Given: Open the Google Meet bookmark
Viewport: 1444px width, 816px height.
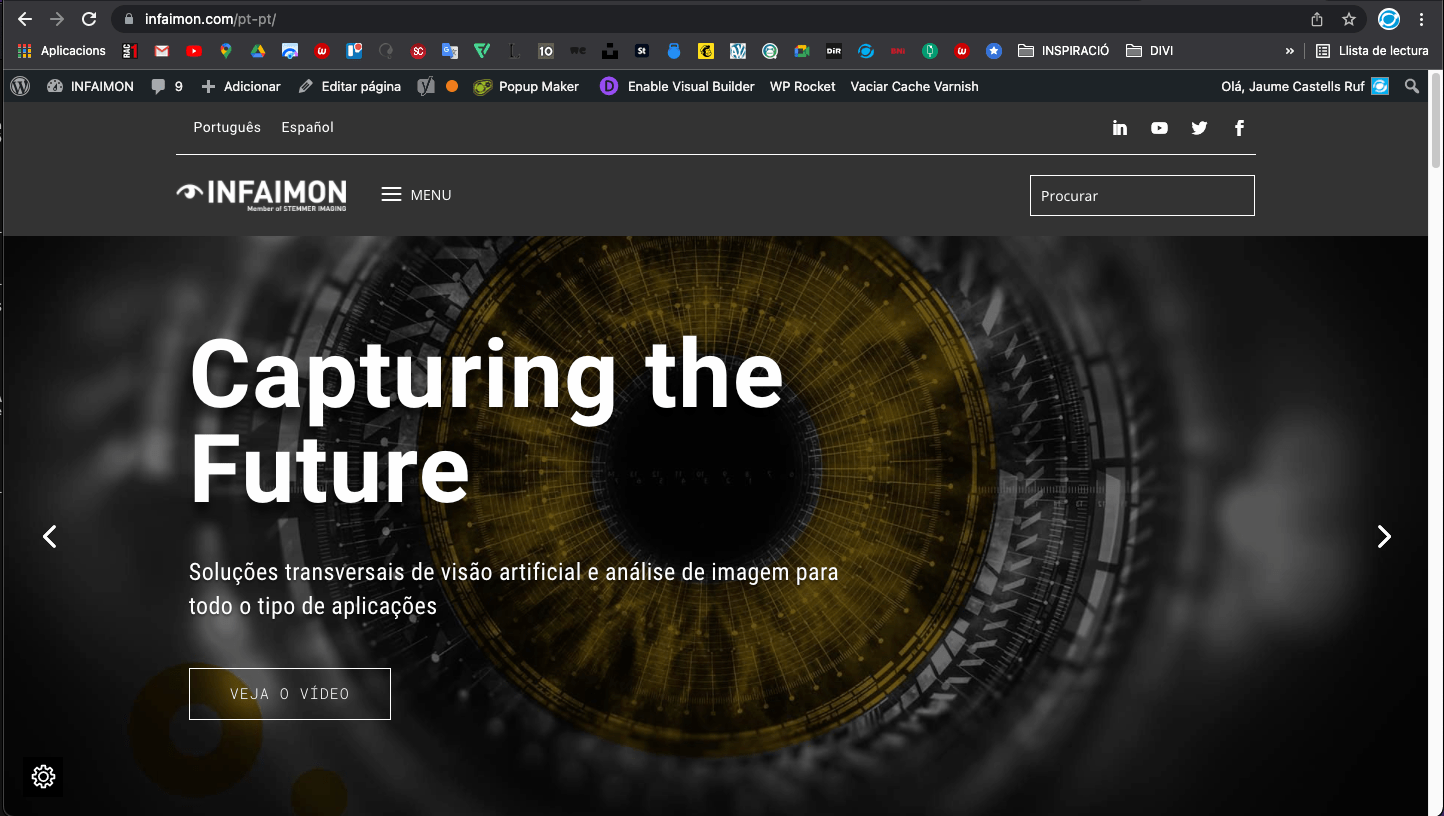Looking at the screenshot, I should 802,50.
